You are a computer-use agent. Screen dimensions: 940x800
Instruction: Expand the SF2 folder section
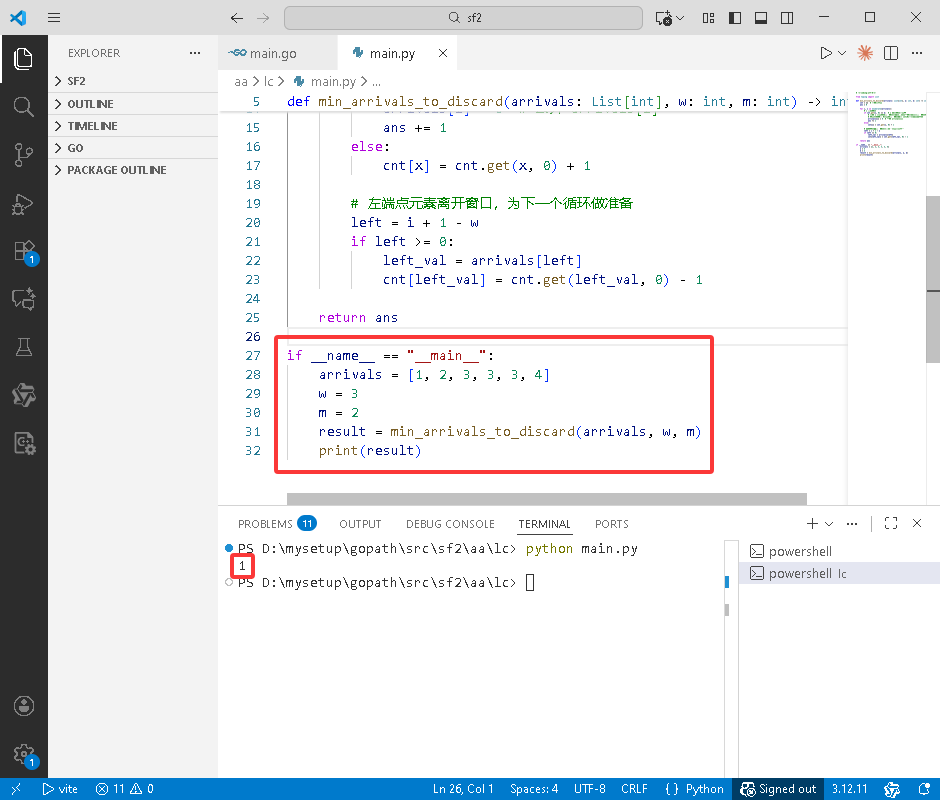point(132,81)
